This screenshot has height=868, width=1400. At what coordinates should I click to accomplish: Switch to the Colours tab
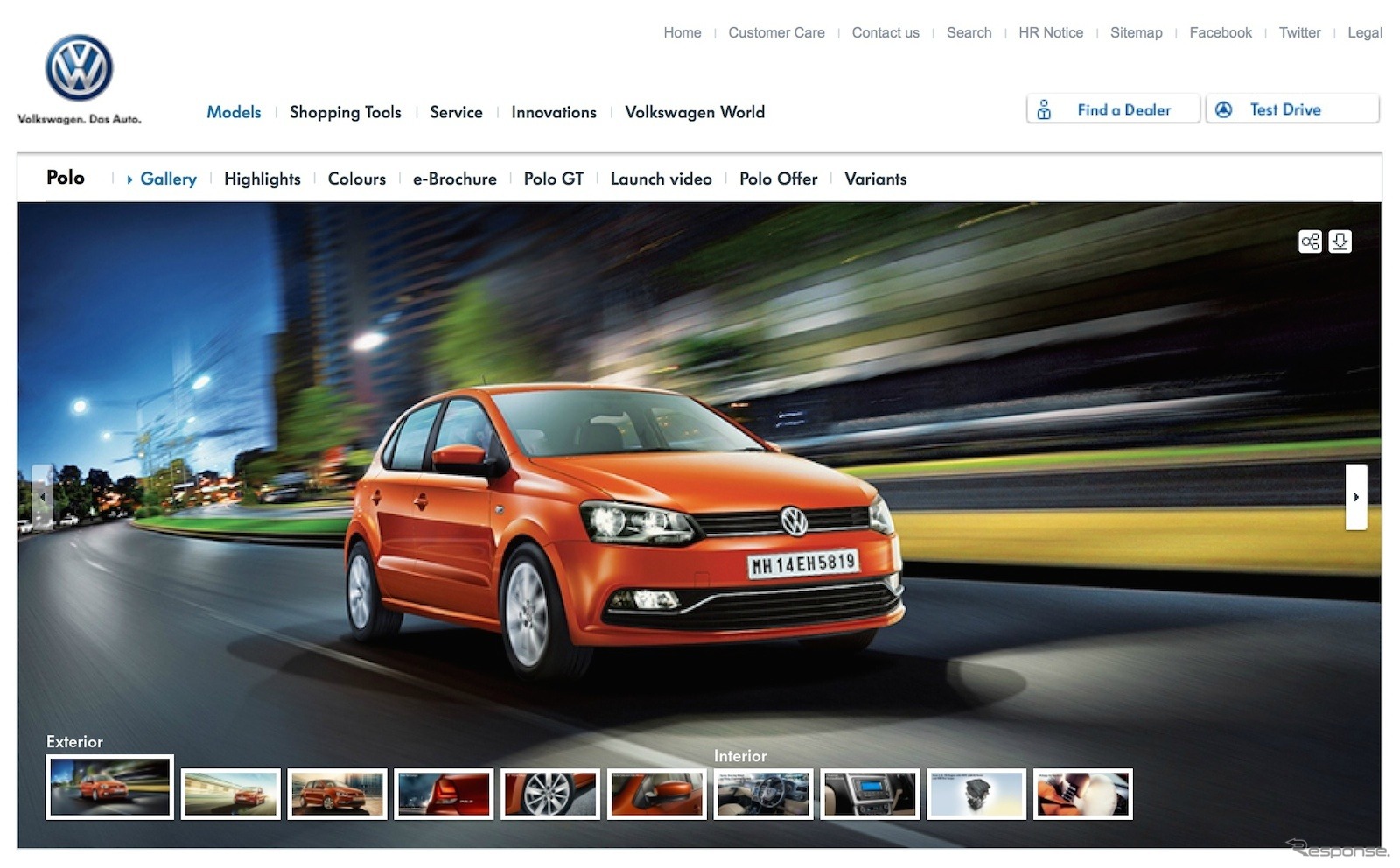pos(356,178)
